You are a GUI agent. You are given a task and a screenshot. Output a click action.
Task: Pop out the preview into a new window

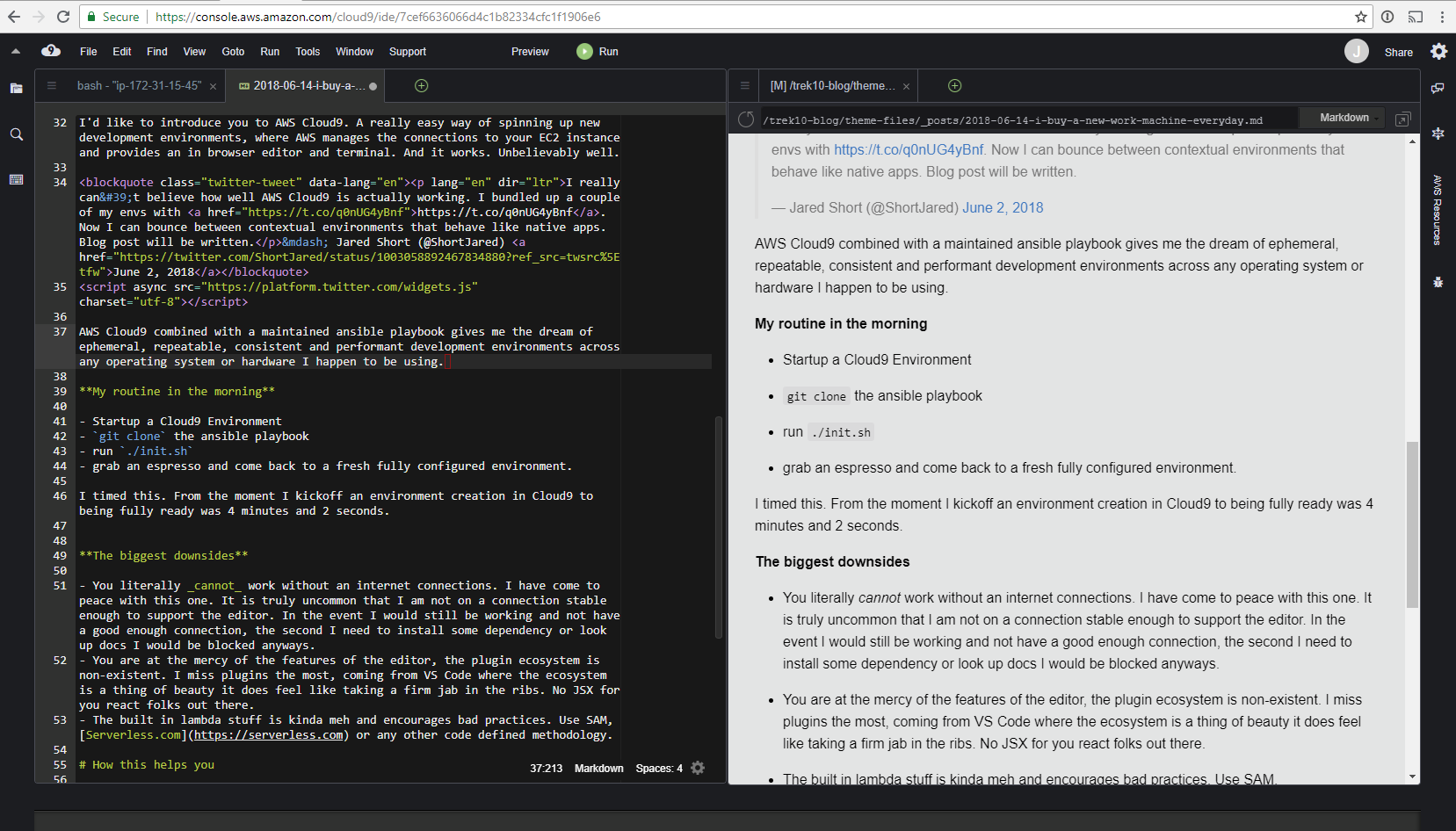pyautogui.click(x=1402, y=119)
